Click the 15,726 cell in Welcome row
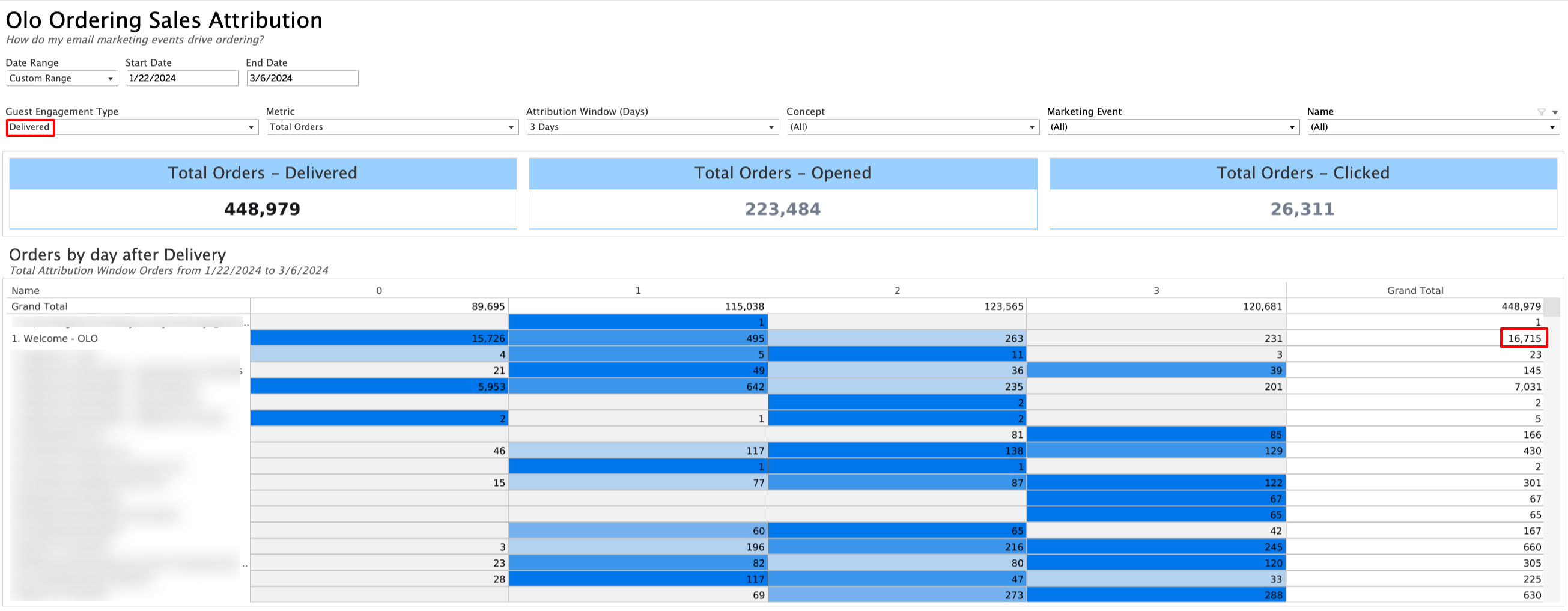This screenshot has height=611, width=1568. (x=378, y=339)
